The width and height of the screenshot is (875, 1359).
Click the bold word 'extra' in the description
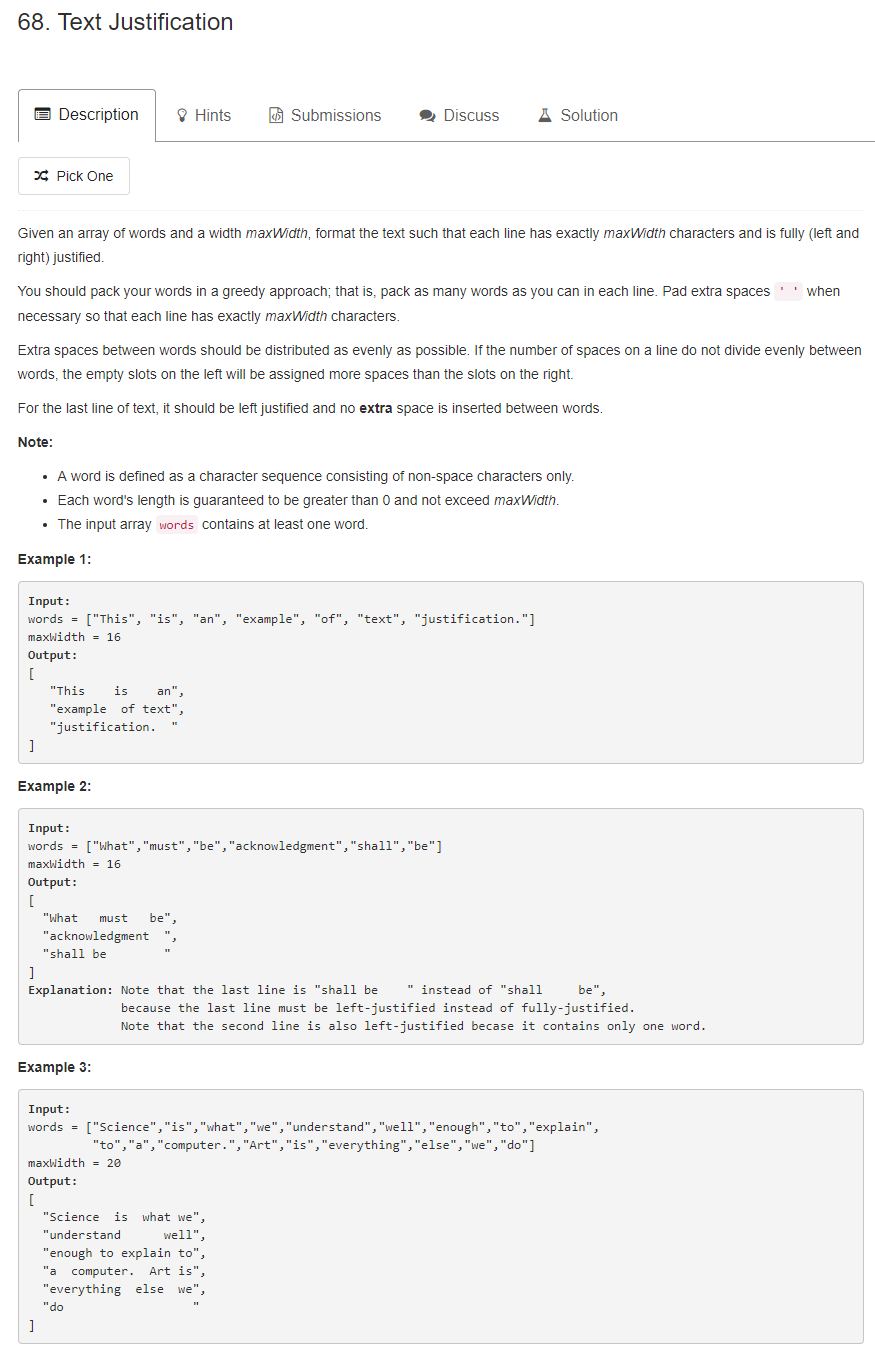coord(376,408)
